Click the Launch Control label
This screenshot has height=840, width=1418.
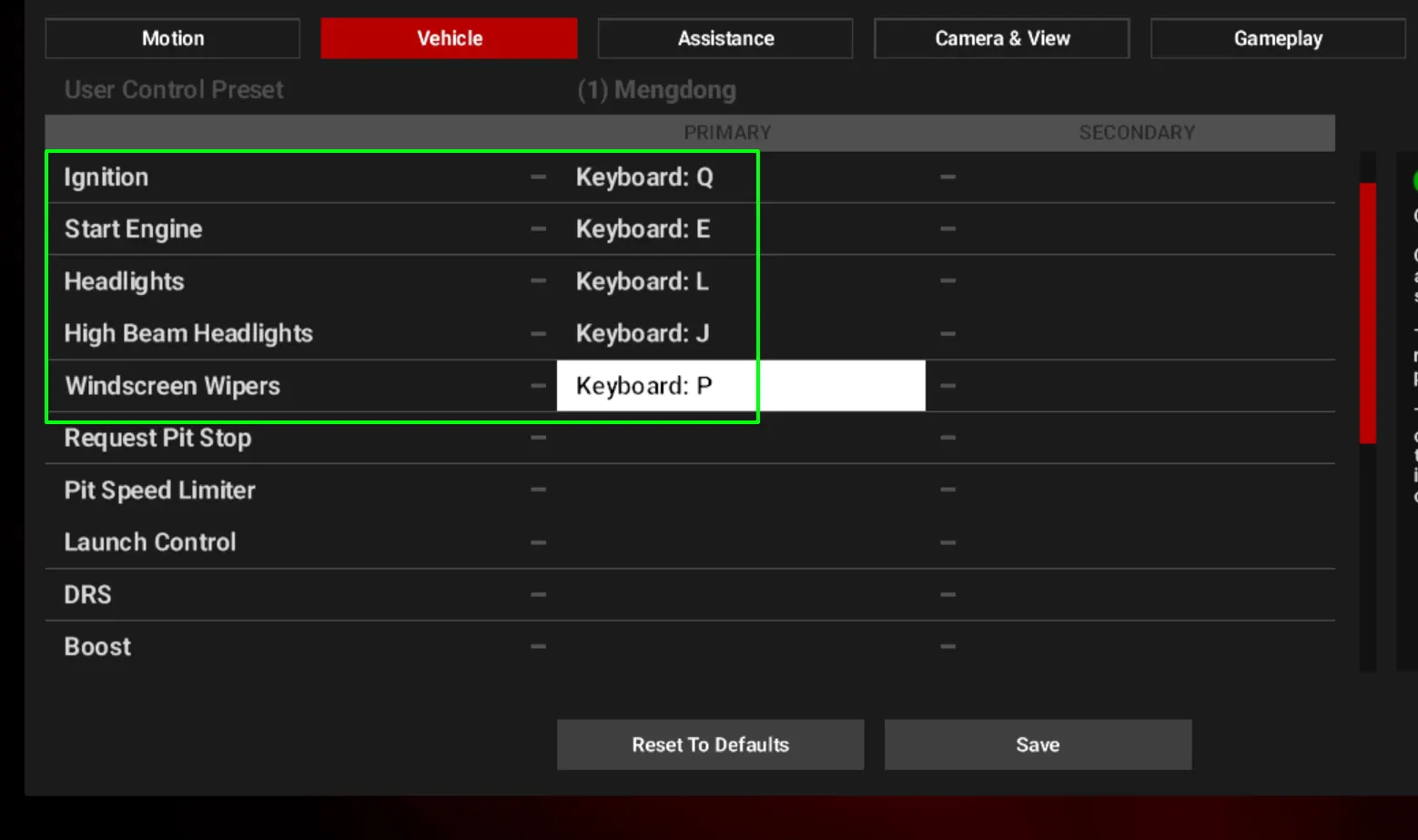(150, 541)
